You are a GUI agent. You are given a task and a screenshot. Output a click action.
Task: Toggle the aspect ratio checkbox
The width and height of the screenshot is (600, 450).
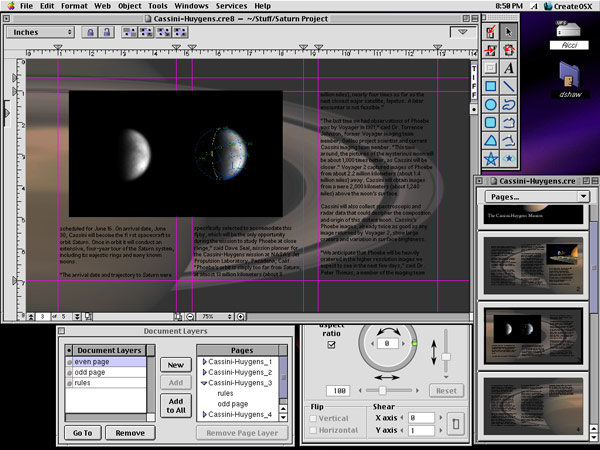[x=332, y=345]
